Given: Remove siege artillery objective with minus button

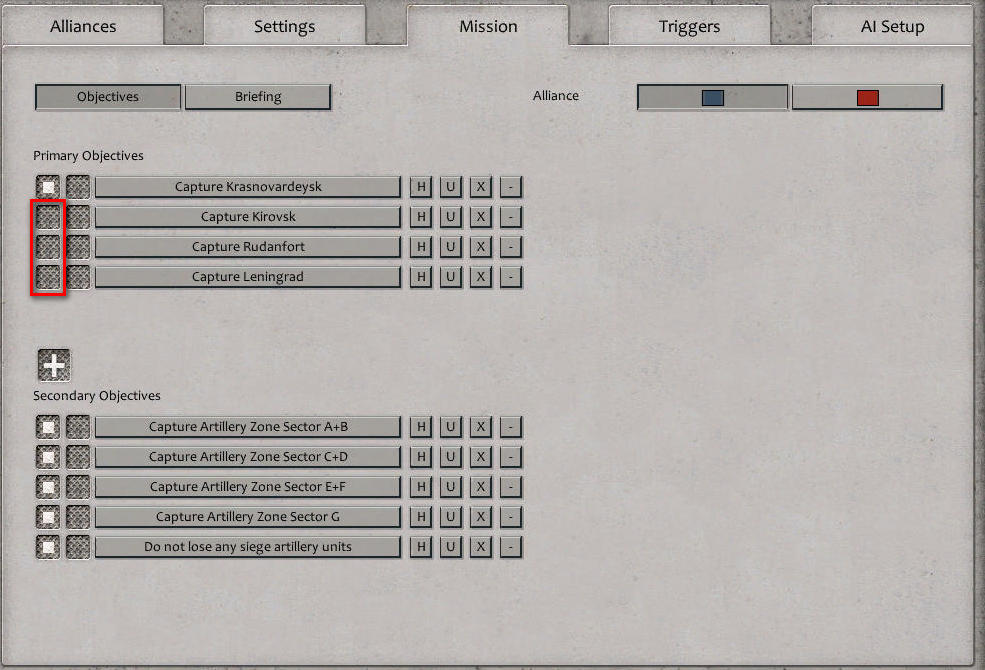Looking at the screenshot, I should click(x=511, y=547).
